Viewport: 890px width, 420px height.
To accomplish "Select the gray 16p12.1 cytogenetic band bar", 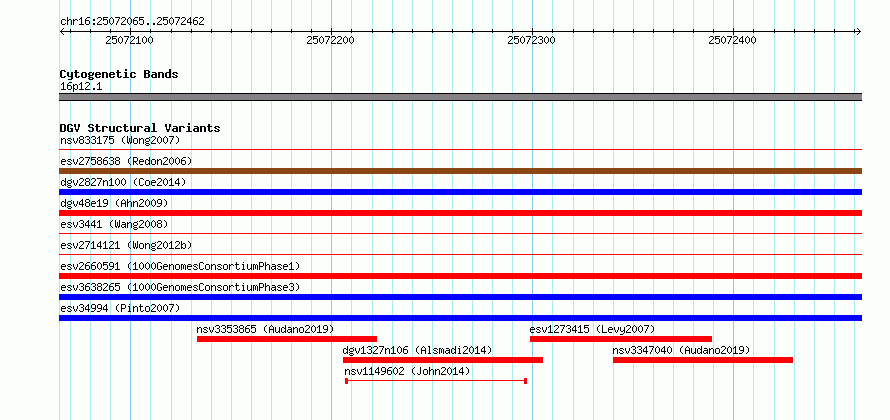I will (460, 97).
